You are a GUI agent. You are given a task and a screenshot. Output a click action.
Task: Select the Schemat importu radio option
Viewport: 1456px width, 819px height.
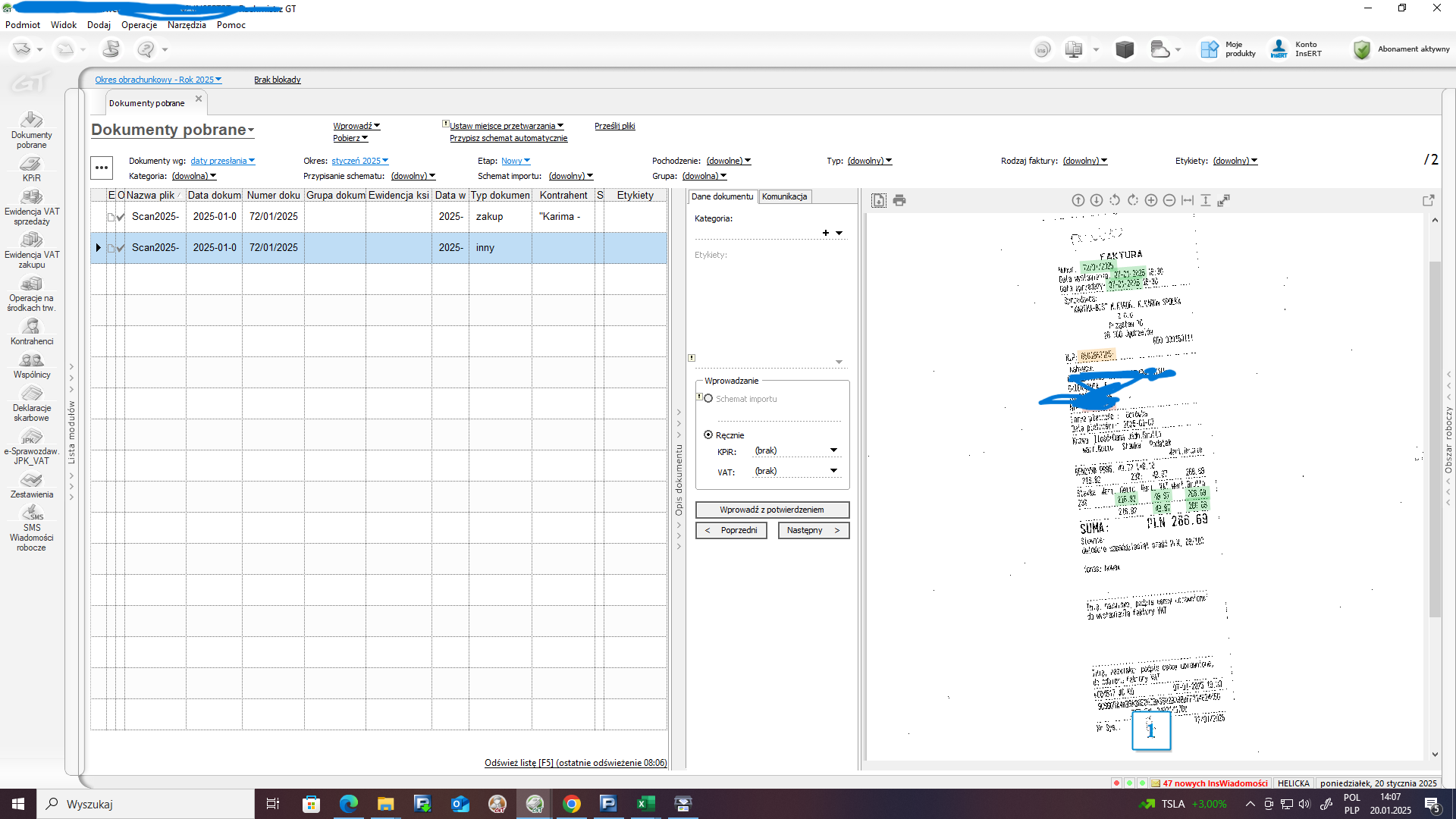tap(708, 399)
